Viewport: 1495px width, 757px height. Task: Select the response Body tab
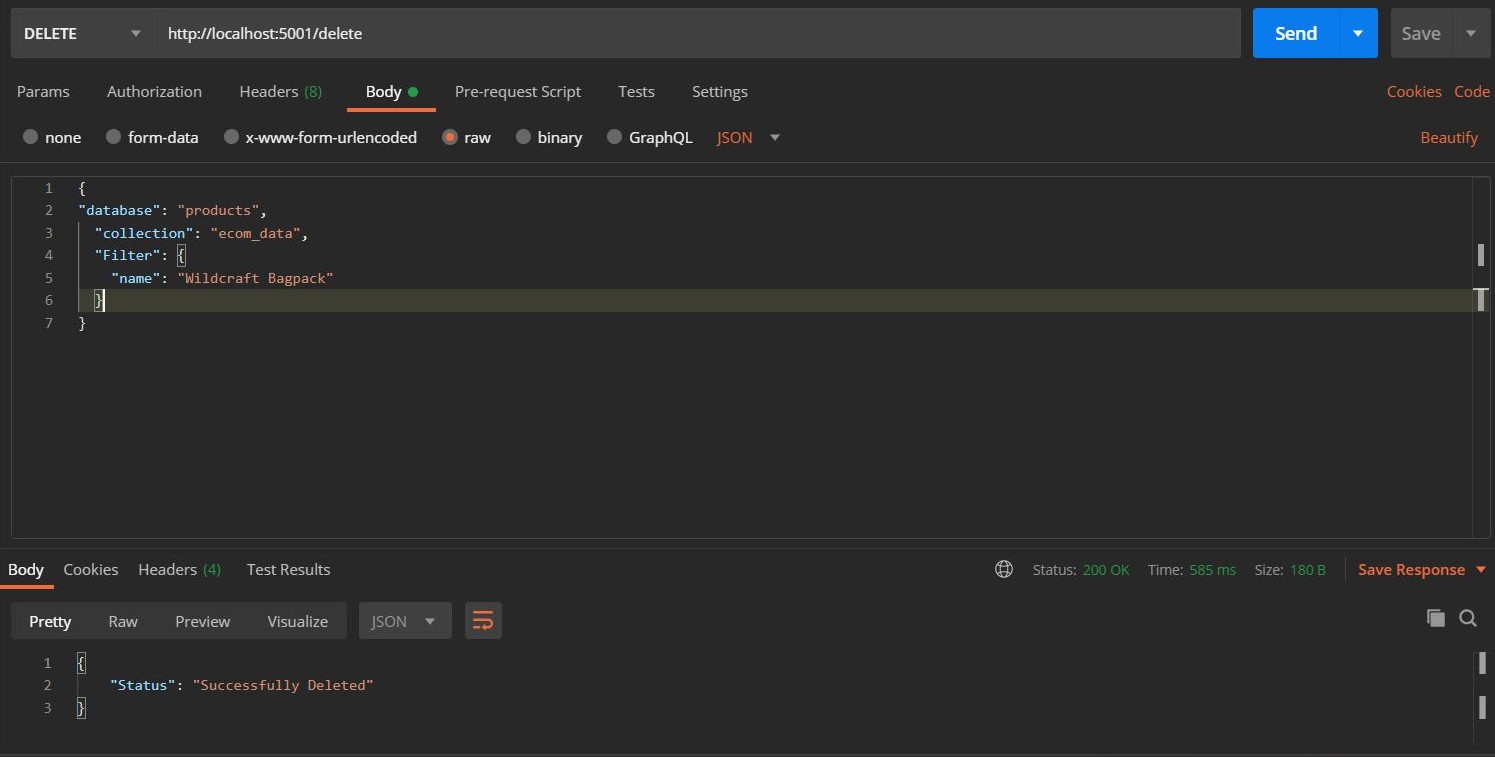(26, 569)
